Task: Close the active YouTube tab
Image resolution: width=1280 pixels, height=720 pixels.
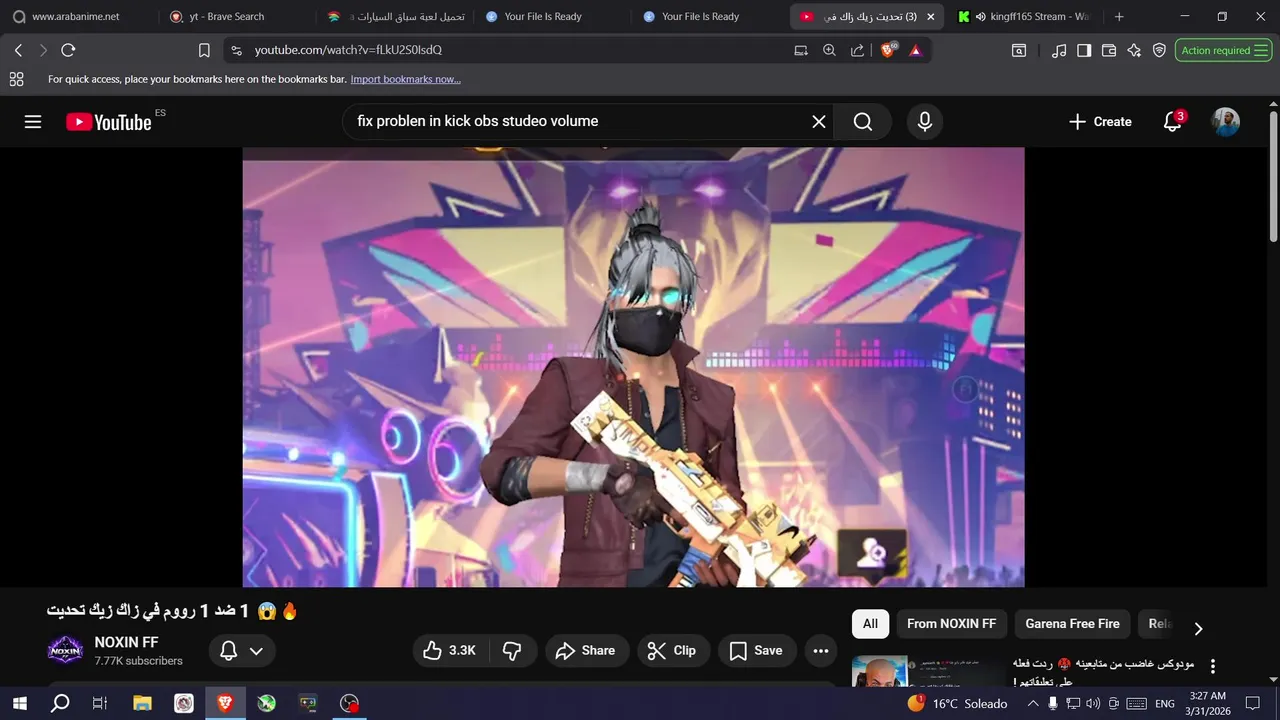Action: 930,17
